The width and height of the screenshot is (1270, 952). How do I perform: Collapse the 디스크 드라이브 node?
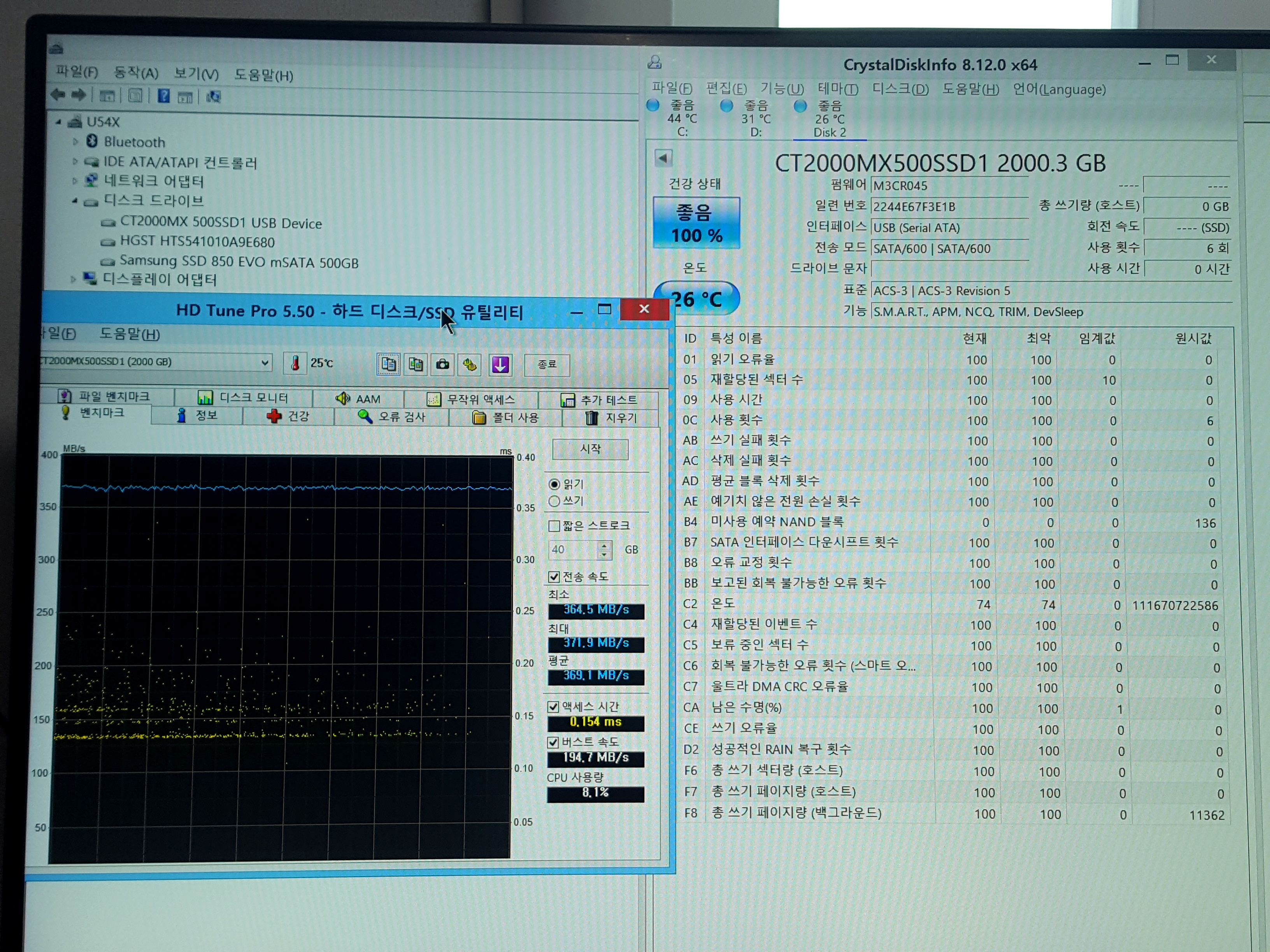click(x=75, y=201)
